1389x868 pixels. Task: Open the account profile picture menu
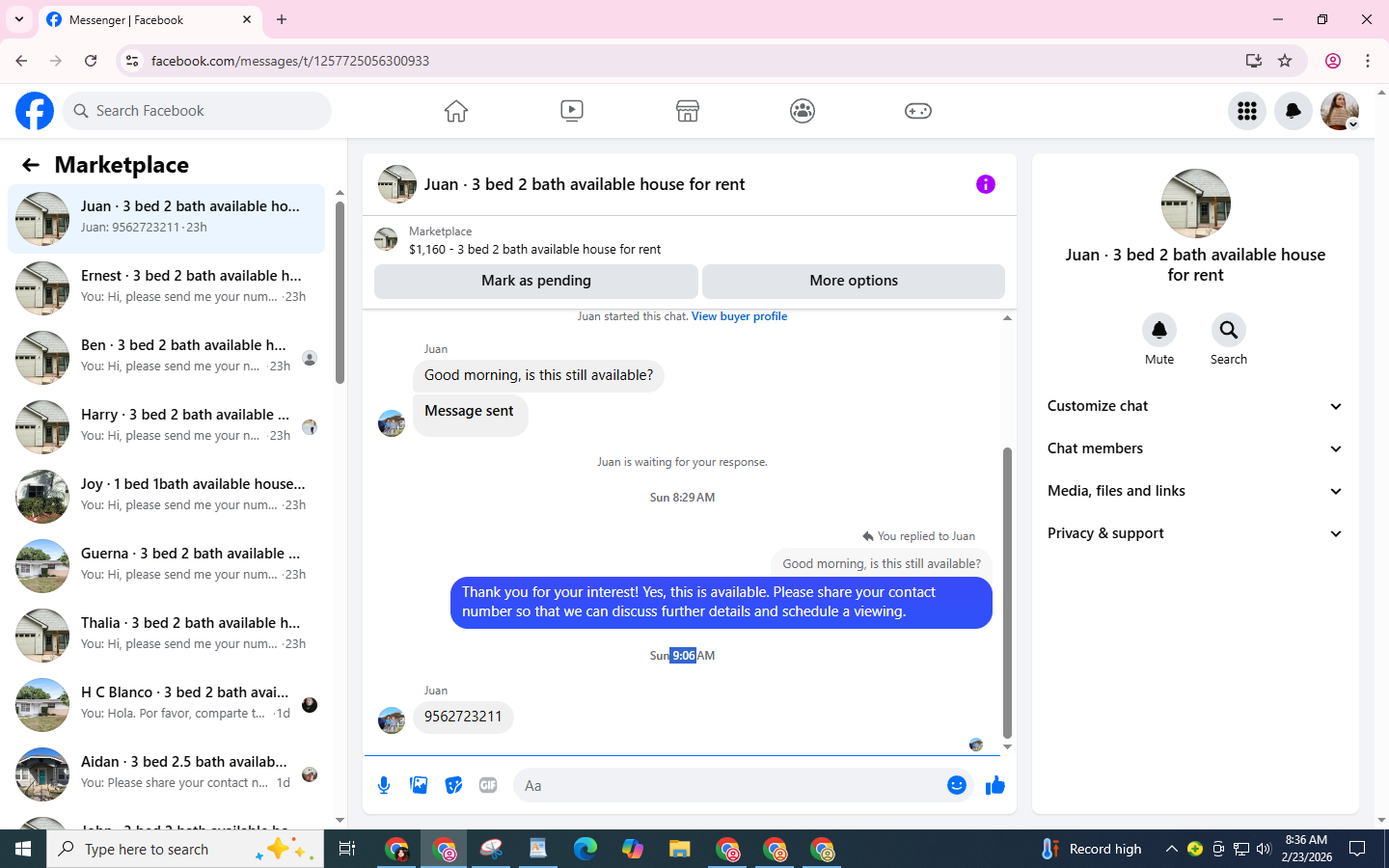[1340, 111]
